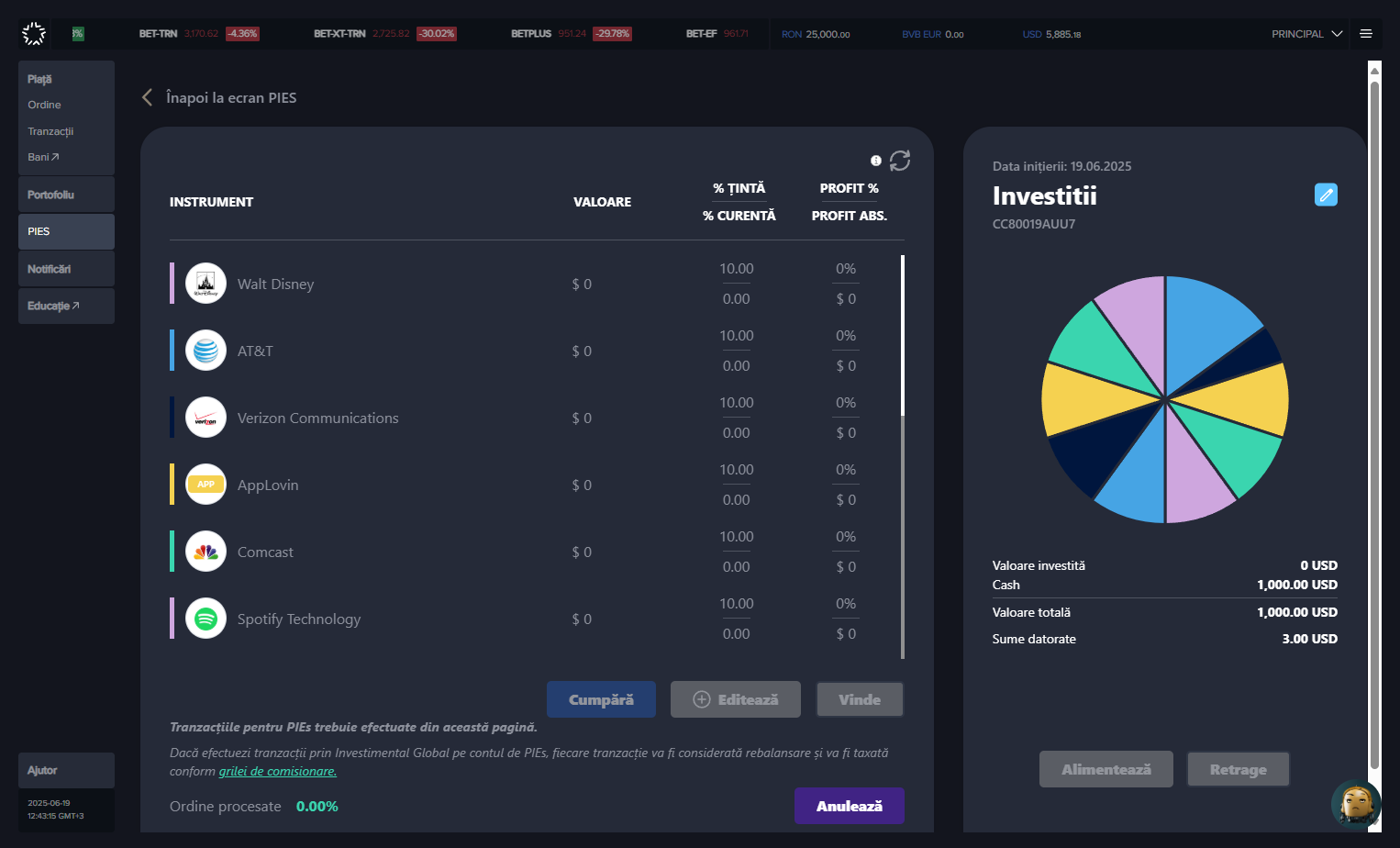Click the info icon next to refresh
This screenshot has width=1400, height=848.
876,161
